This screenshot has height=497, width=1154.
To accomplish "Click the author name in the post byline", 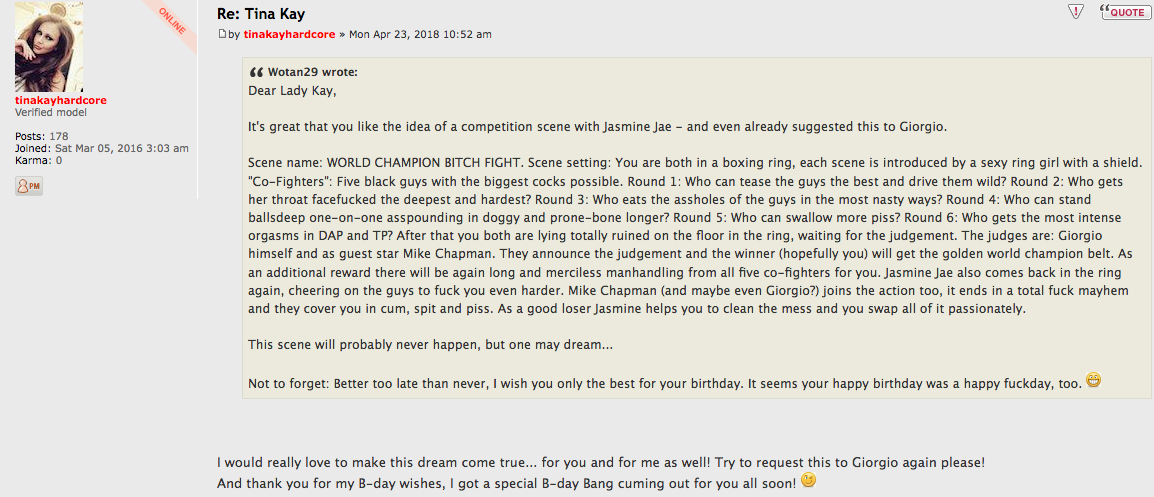I will point(289,34).
